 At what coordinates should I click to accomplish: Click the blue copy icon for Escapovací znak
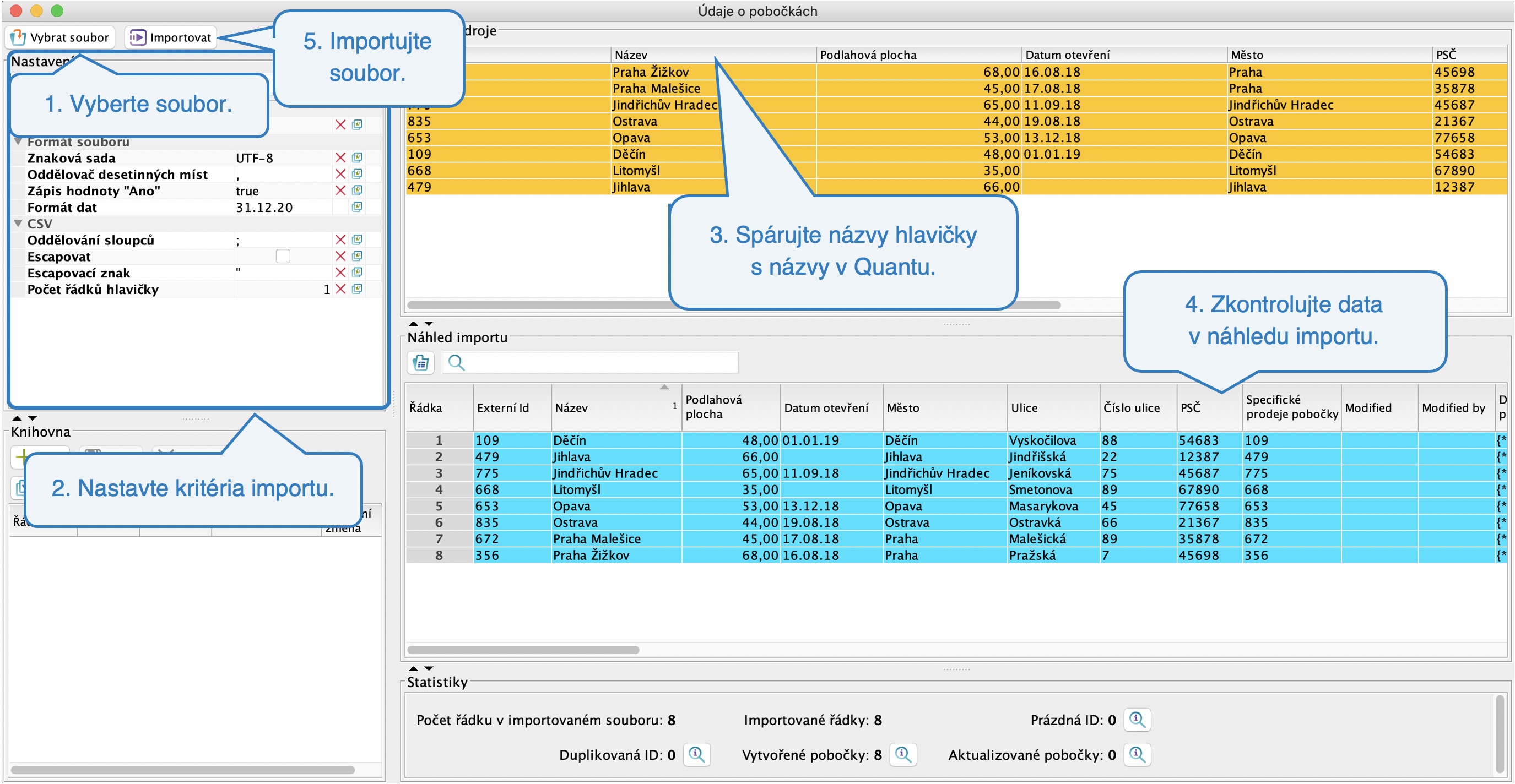[x=357, y=273]
